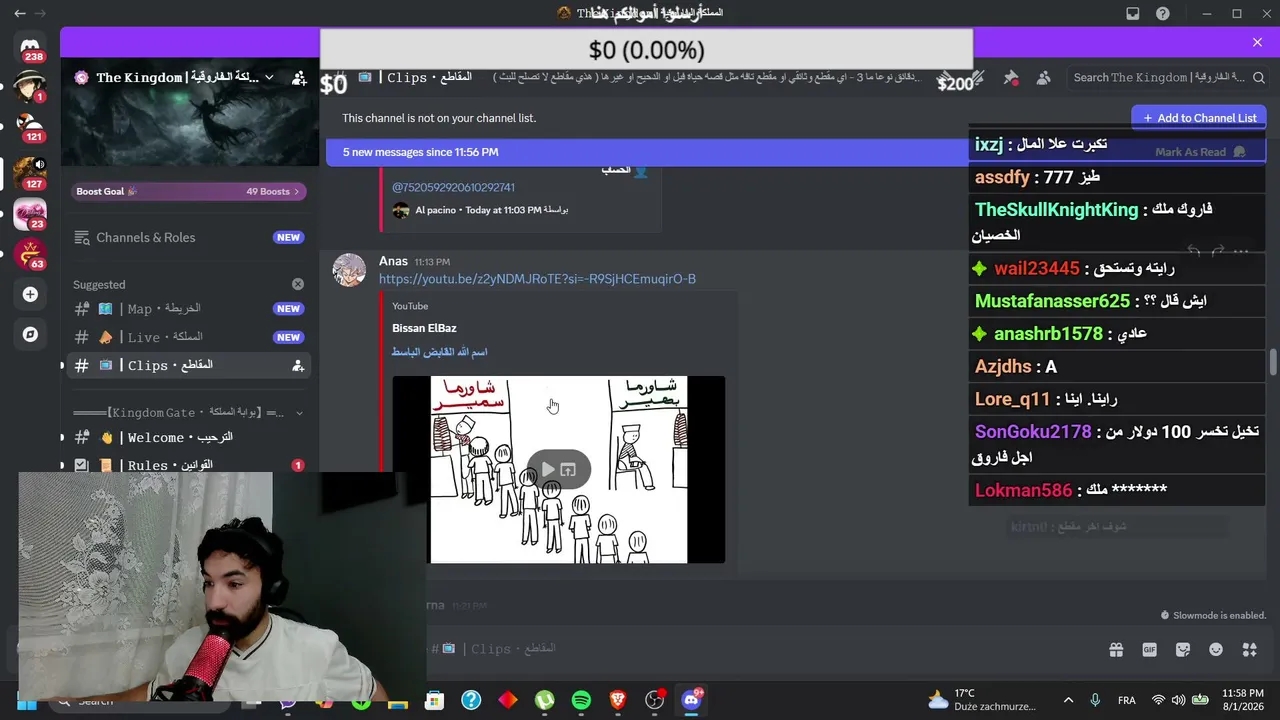The width and height of the screenshot is (1280, 720).
Task: Open the Bissan ElBaz author link
Action: [424, 328]
